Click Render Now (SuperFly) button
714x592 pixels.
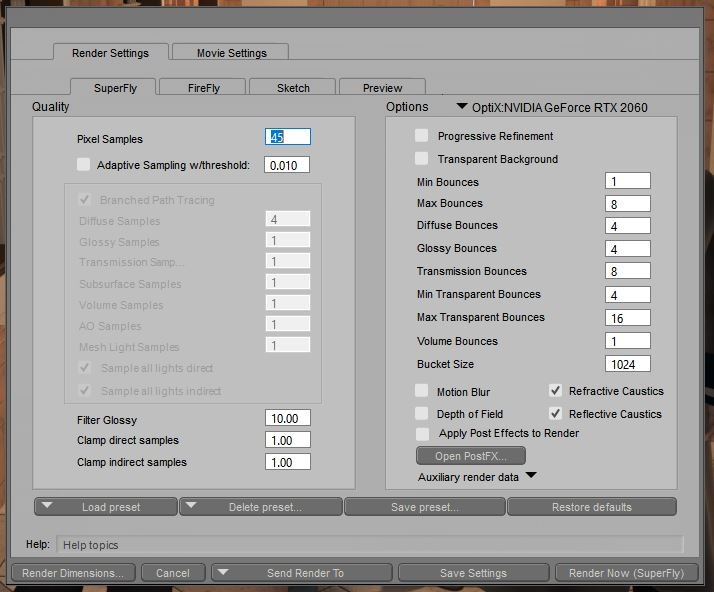click(x=626, y=573)
